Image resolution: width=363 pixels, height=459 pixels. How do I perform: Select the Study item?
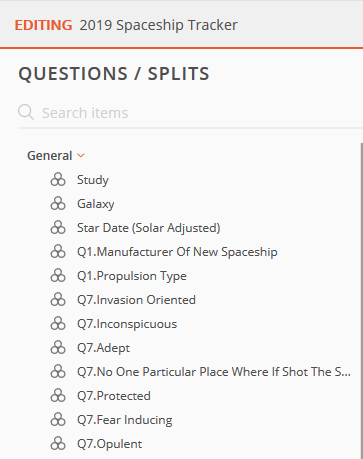click(93, 180)
